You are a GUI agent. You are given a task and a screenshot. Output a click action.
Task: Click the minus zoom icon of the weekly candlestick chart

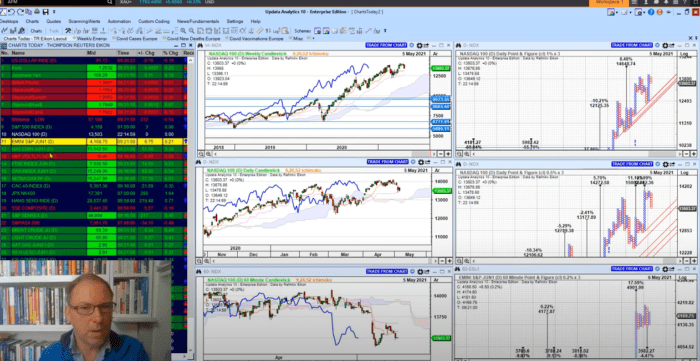(x=440, y=154)
